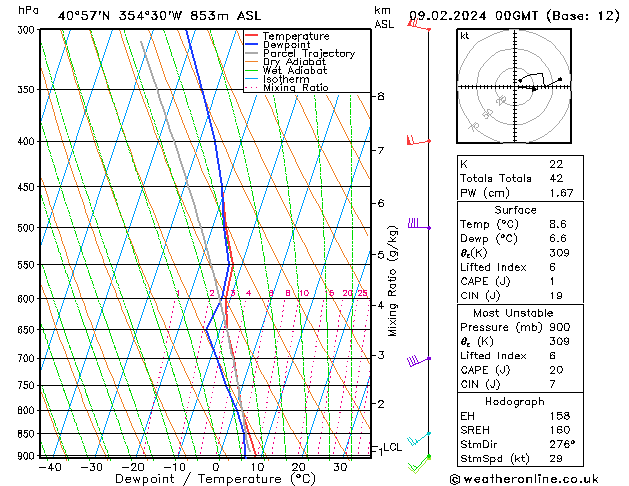The height and width of the screenshot is (486, 629).
Task: Click the red Temperature legend line
Action: point(251,36)
